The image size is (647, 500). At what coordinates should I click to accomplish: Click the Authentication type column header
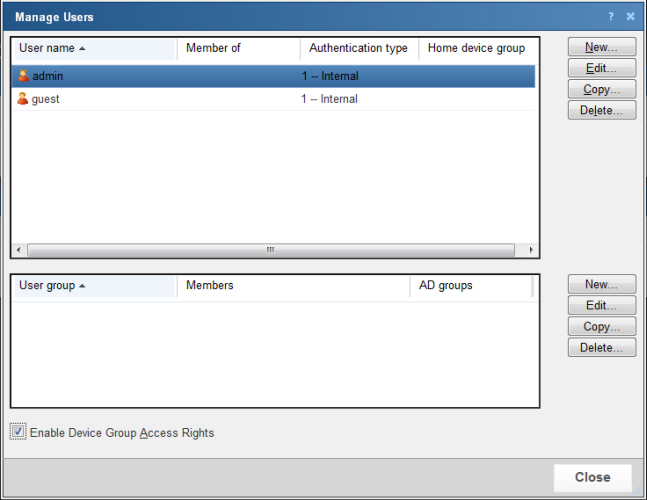coord(358,48)
